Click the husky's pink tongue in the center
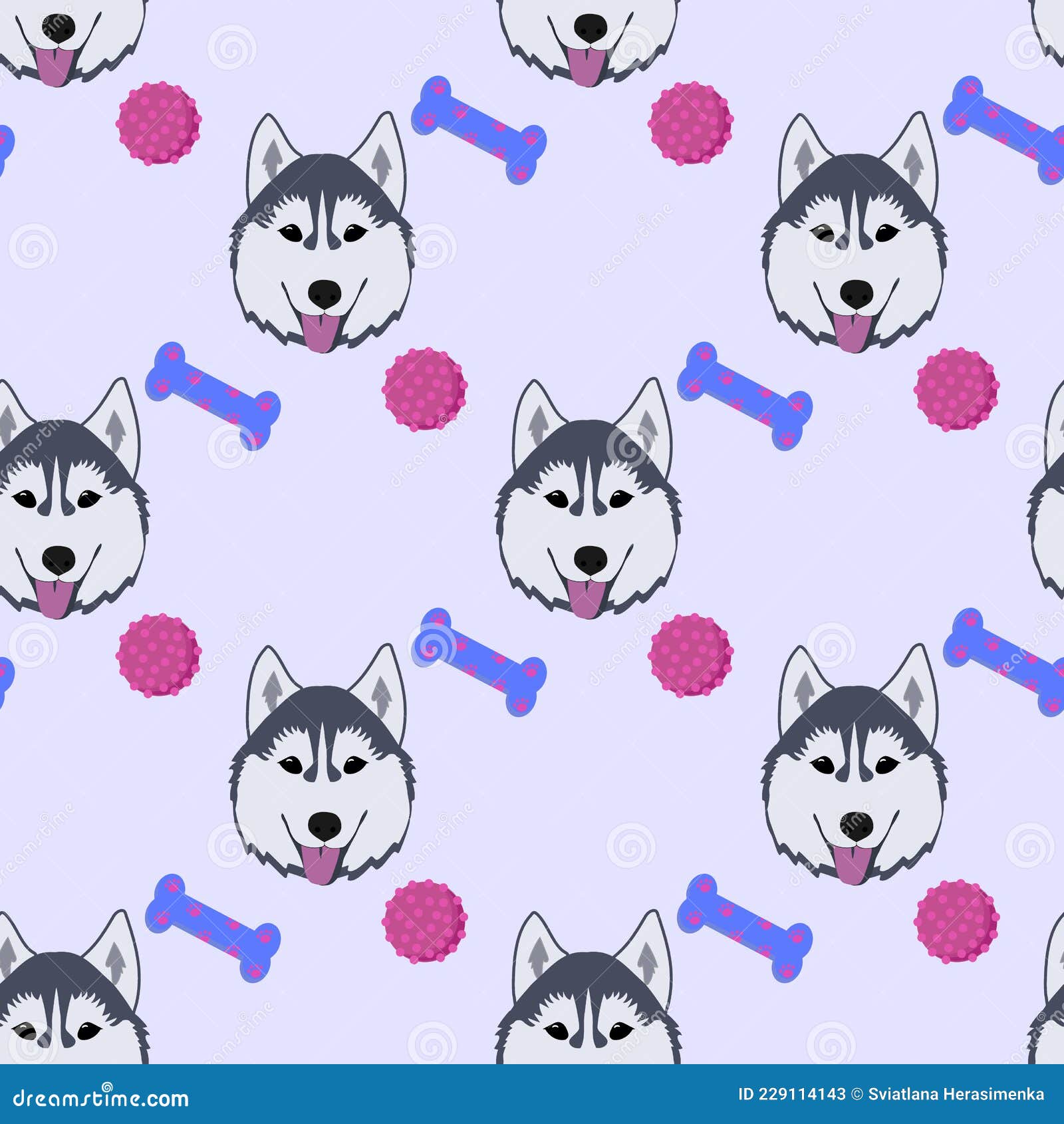The width and height of the screenshot is (1064, 1124). [589, 595]
